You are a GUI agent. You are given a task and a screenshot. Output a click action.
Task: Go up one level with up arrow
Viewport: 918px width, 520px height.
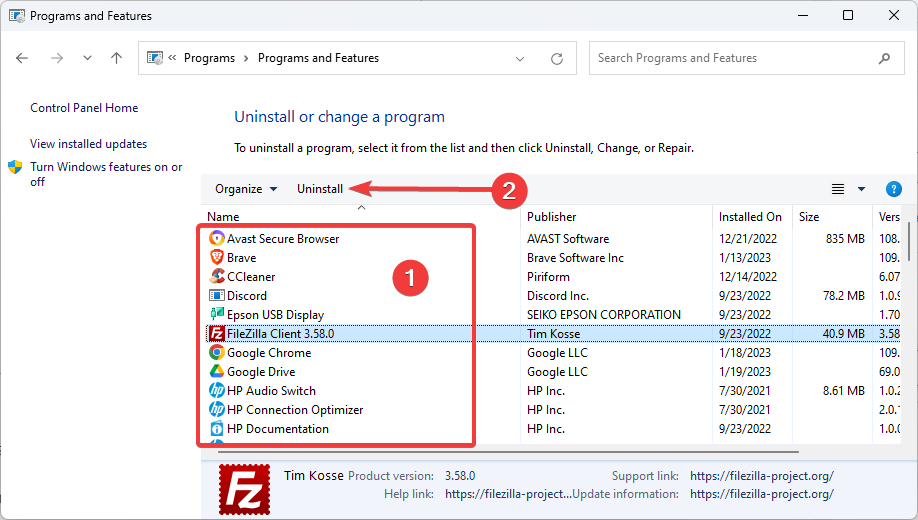(117, 58)
